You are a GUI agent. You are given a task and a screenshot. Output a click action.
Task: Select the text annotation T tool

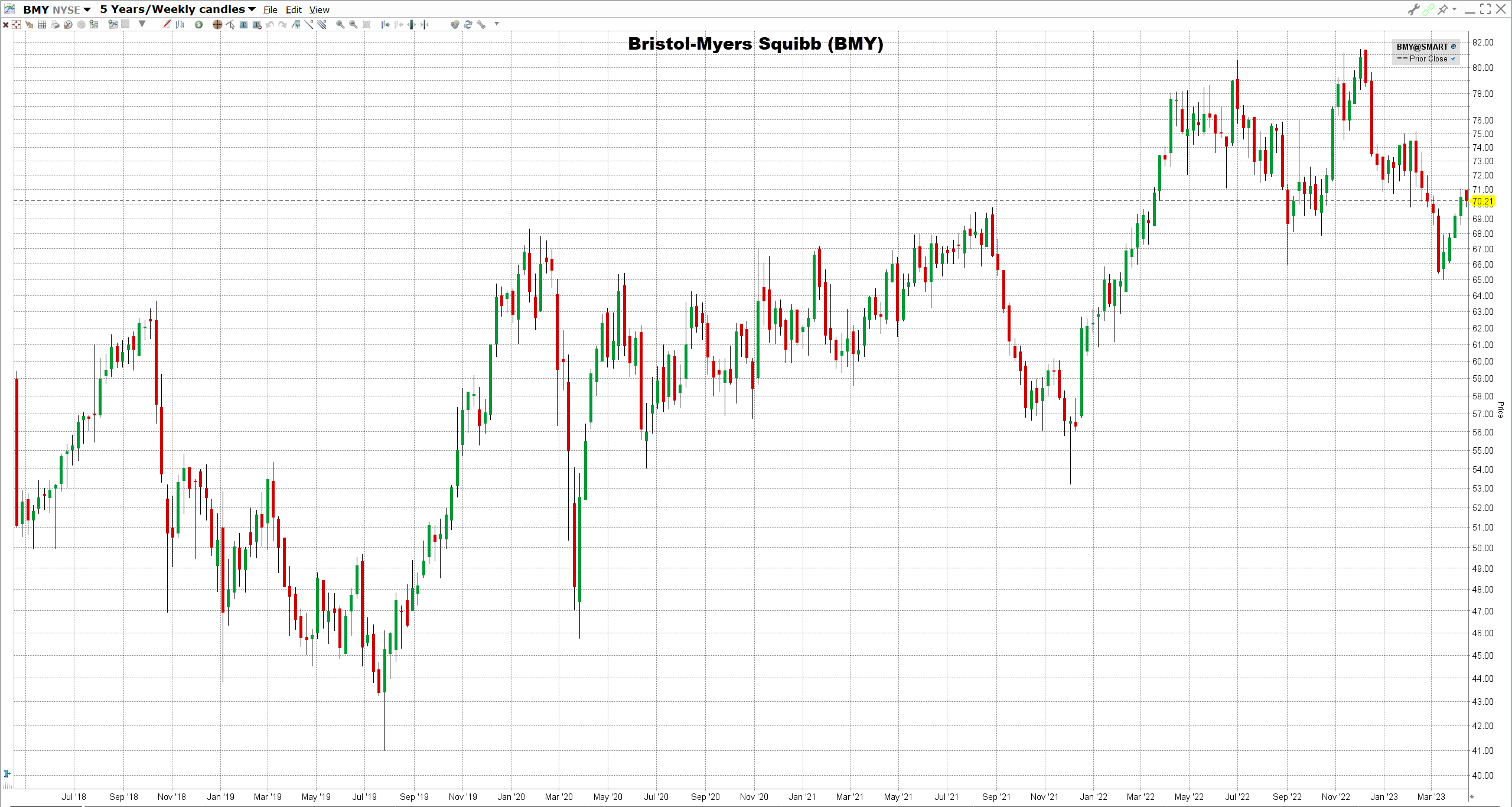click(243, 24)
